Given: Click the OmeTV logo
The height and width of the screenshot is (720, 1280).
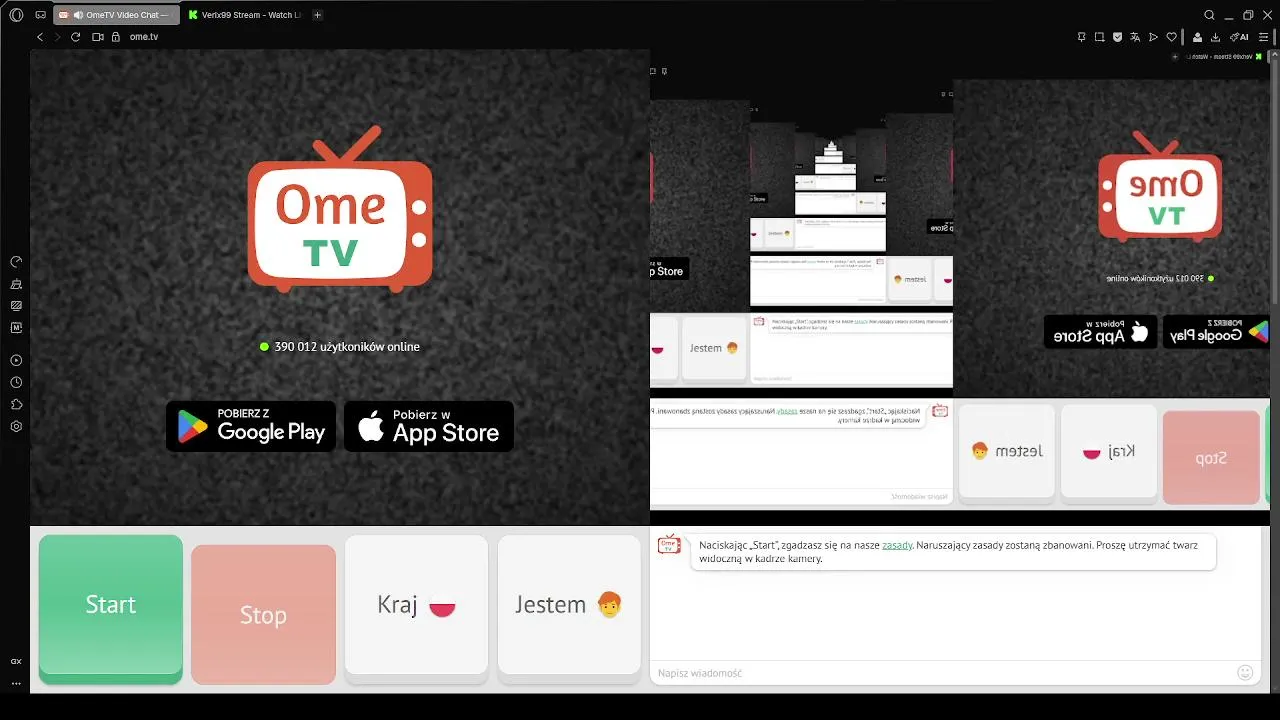Looking at the screenshot, I should 340,209.
